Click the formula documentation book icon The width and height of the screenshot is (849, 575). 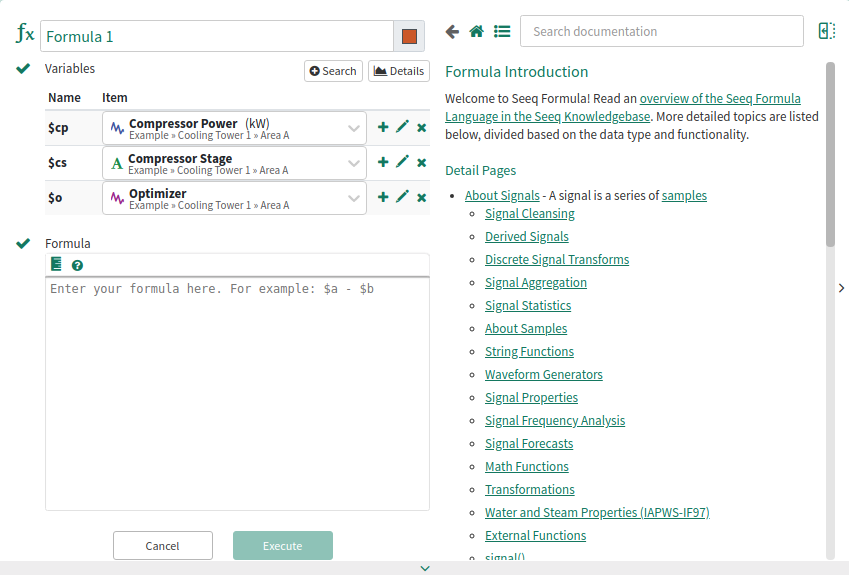[x=56, y=264]
